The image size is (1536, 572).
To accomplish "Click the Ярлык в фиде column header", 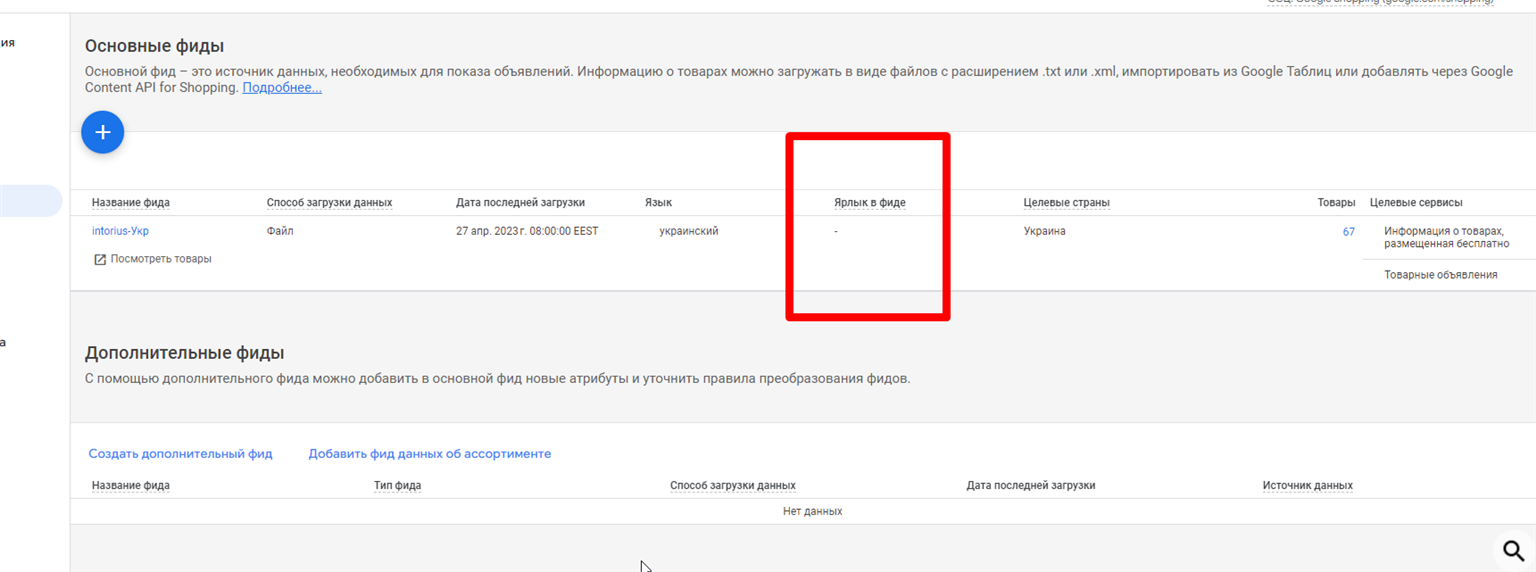I will click(870, 203).
